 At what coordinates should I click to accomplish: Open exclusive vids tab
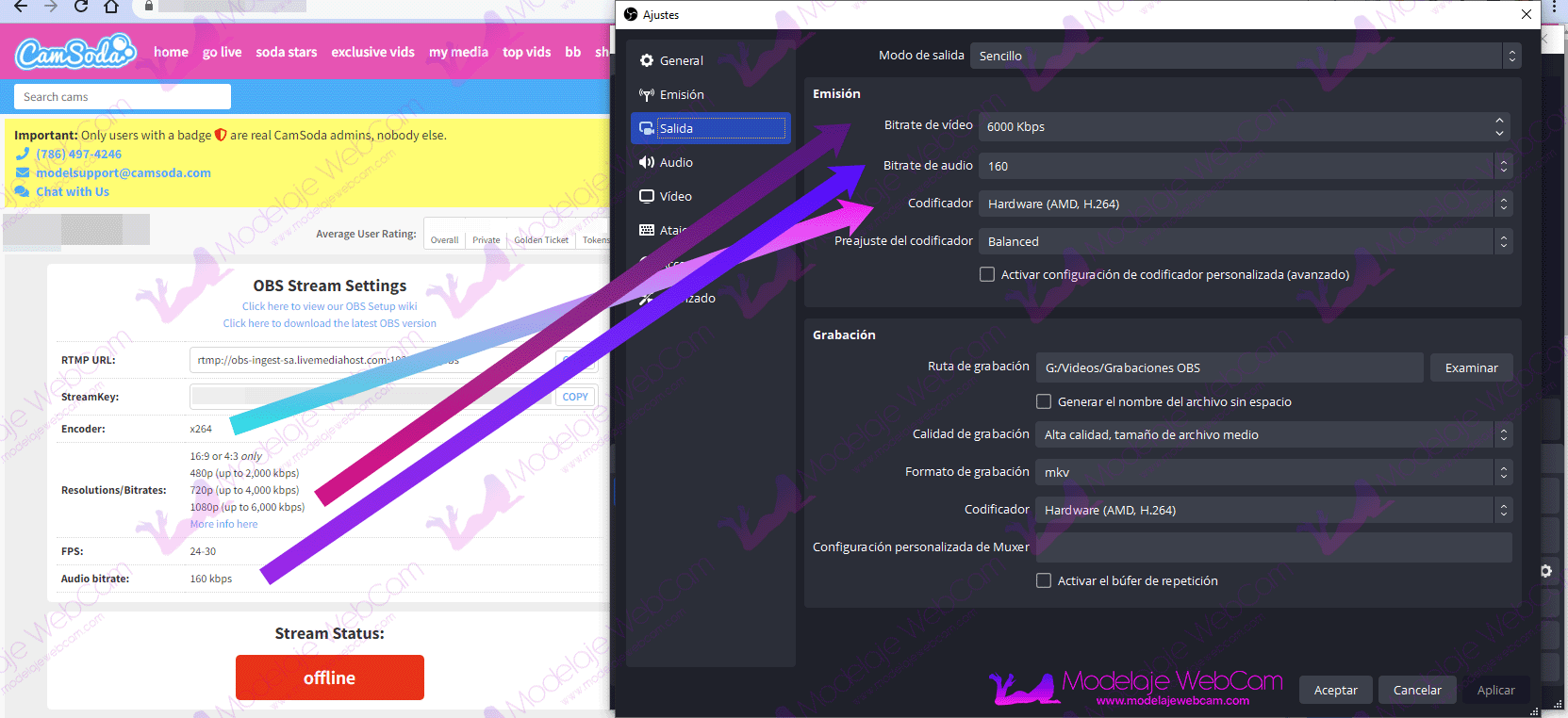[372, 52]
